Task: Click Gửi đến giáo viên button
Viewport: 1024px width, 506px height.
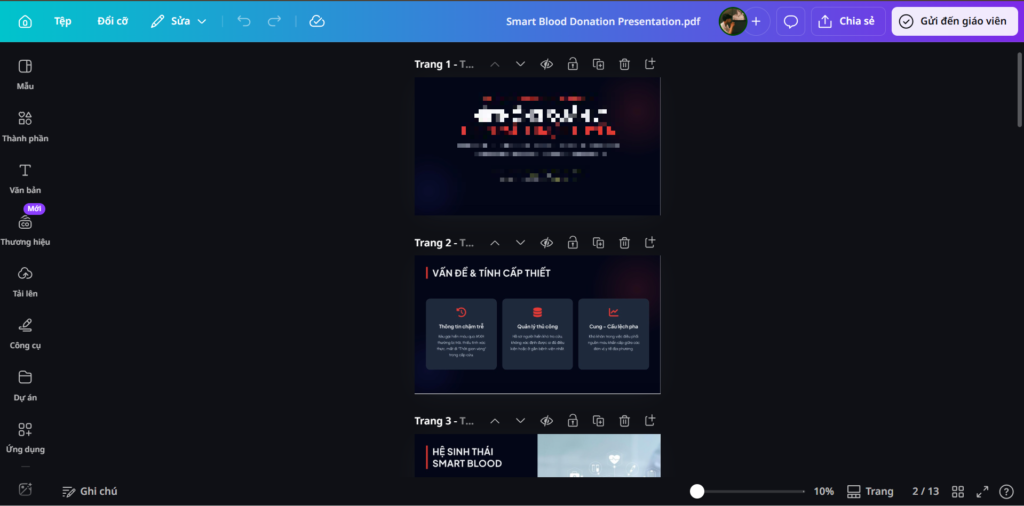Action: pos(954,21)
